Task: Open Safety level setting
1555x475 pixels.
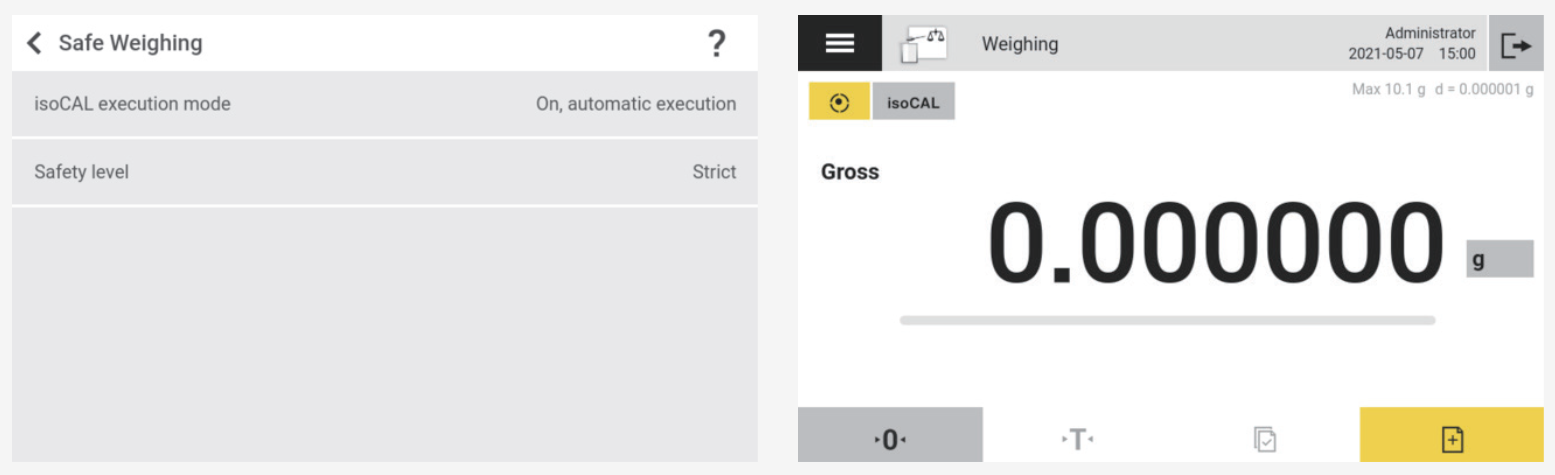Action: pos(384,172)
